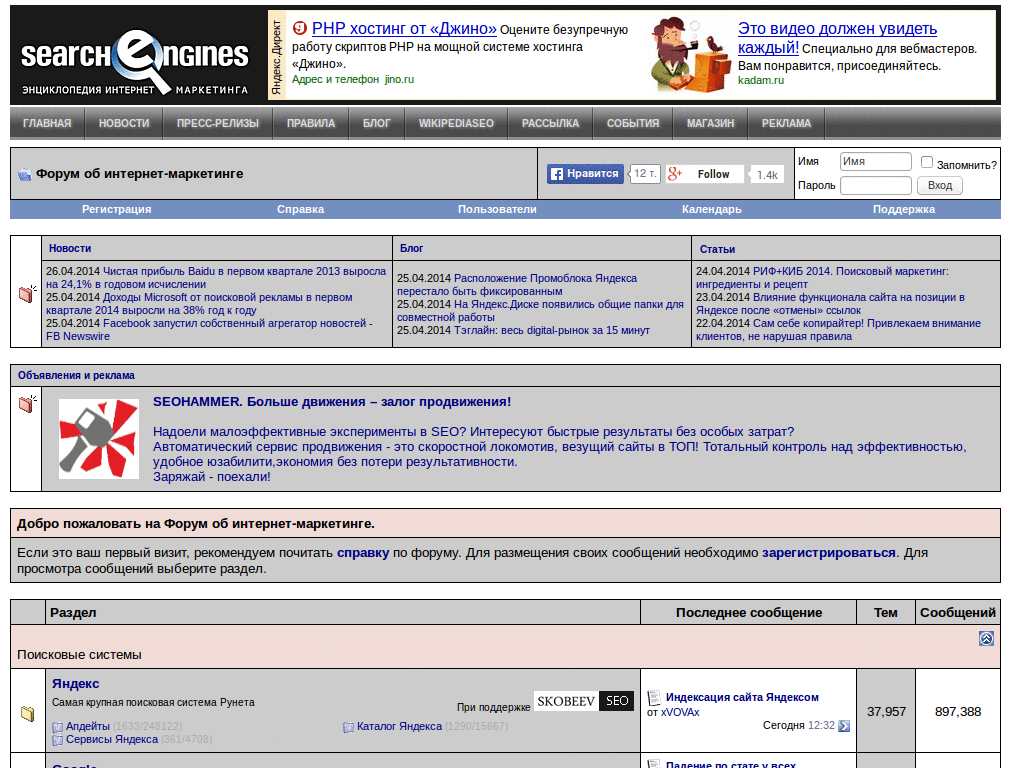
Task: Click the SEOHAMMER hammer logo image
Action: coord(98,439)
